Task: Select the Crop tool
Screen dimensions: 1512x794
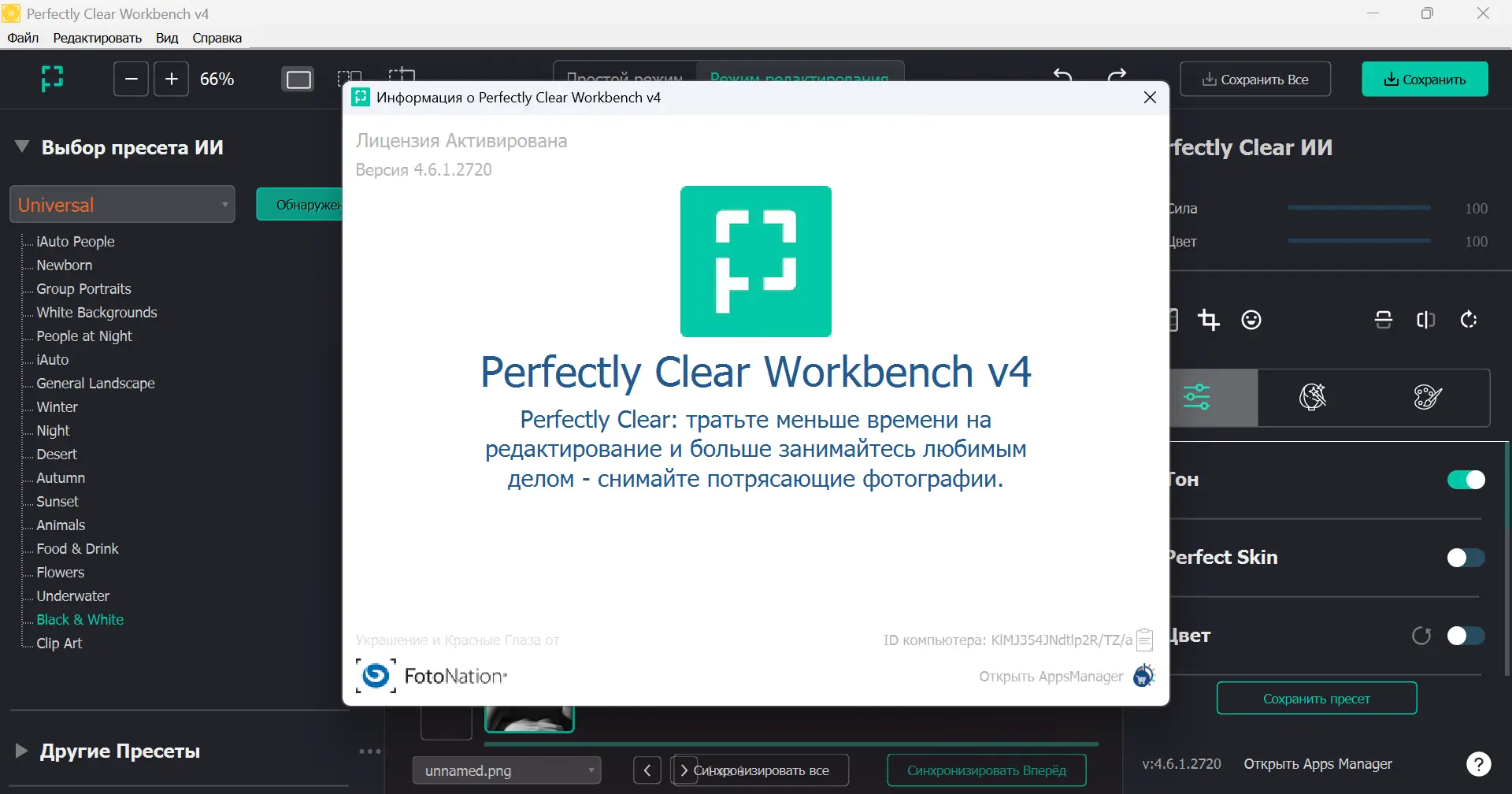Action: 1210,319
